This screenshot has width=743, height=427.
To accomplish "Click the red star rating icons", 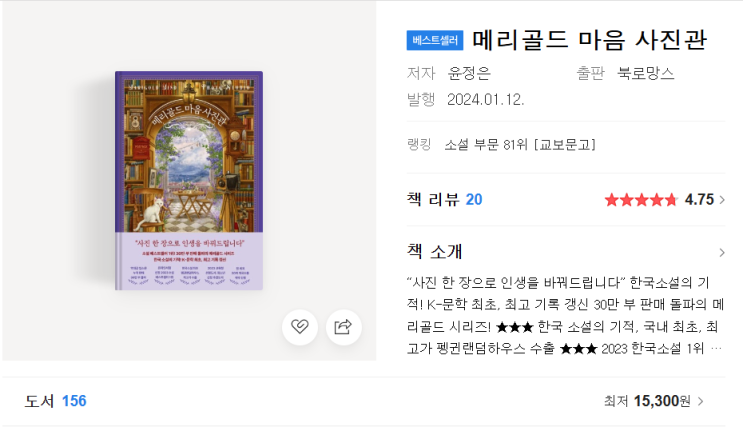I will tap(641, 200).
